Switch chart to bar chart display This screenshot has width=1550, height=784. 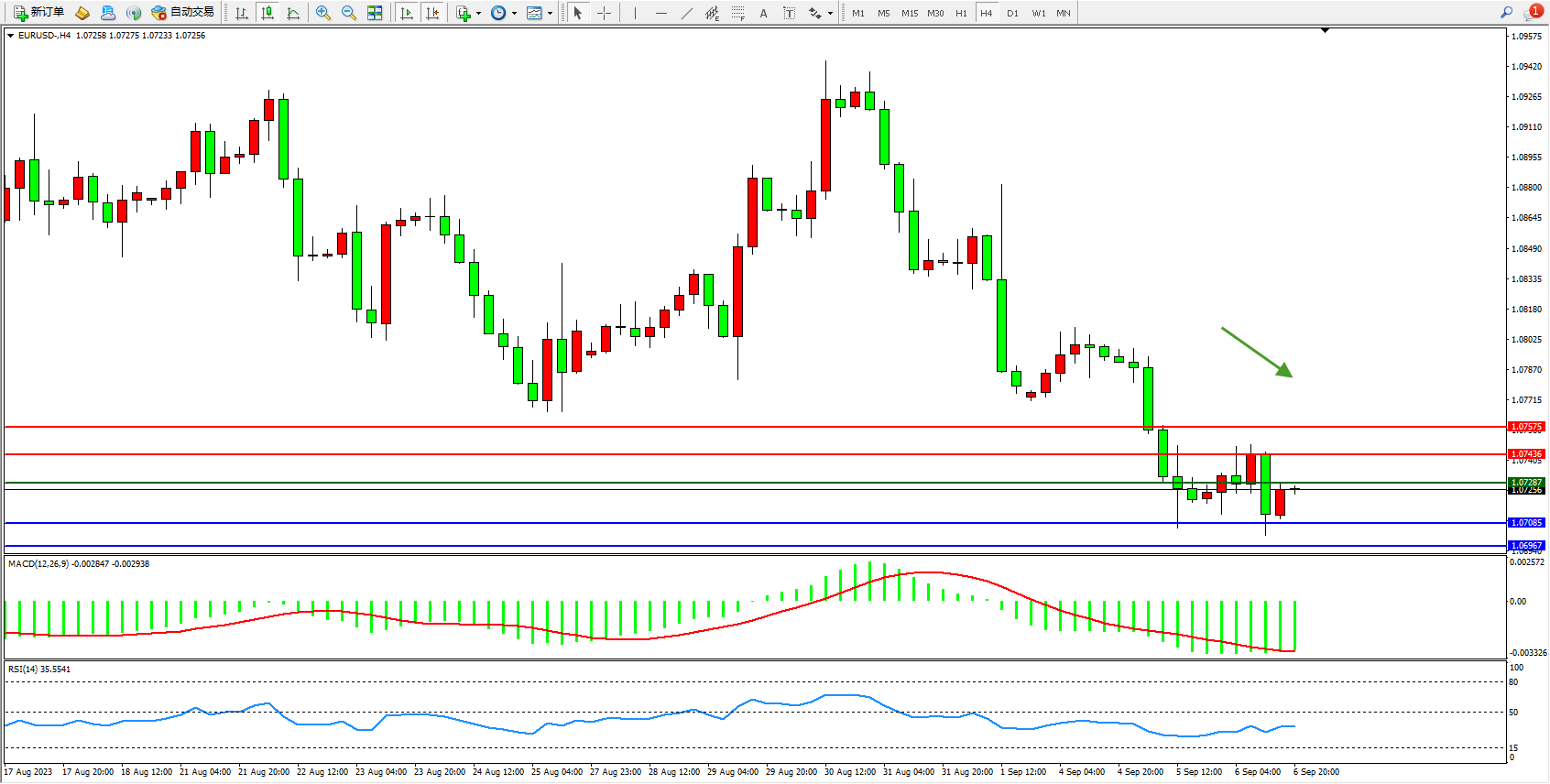tap(242, 13)
